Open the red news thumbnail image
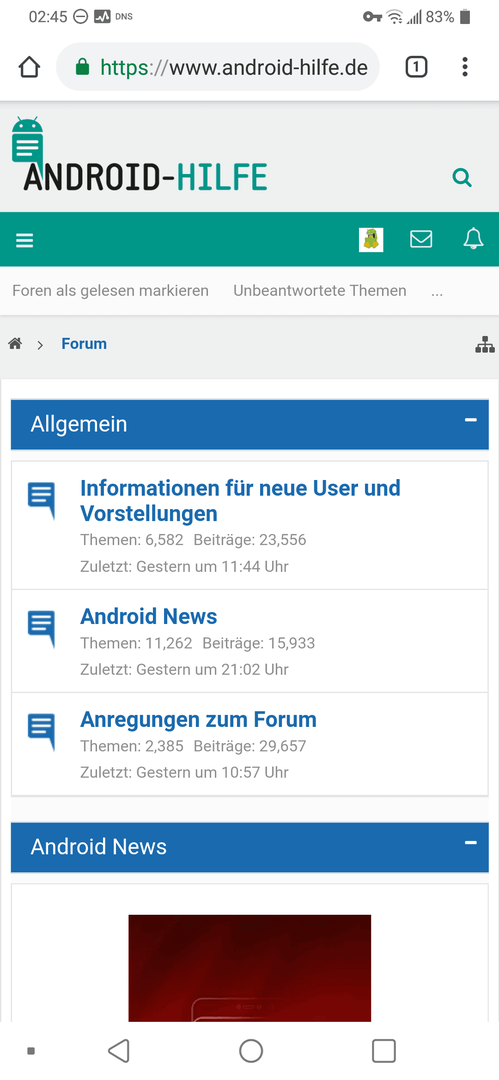This screenshot has height=1080, width=499. tap(250, 968)
